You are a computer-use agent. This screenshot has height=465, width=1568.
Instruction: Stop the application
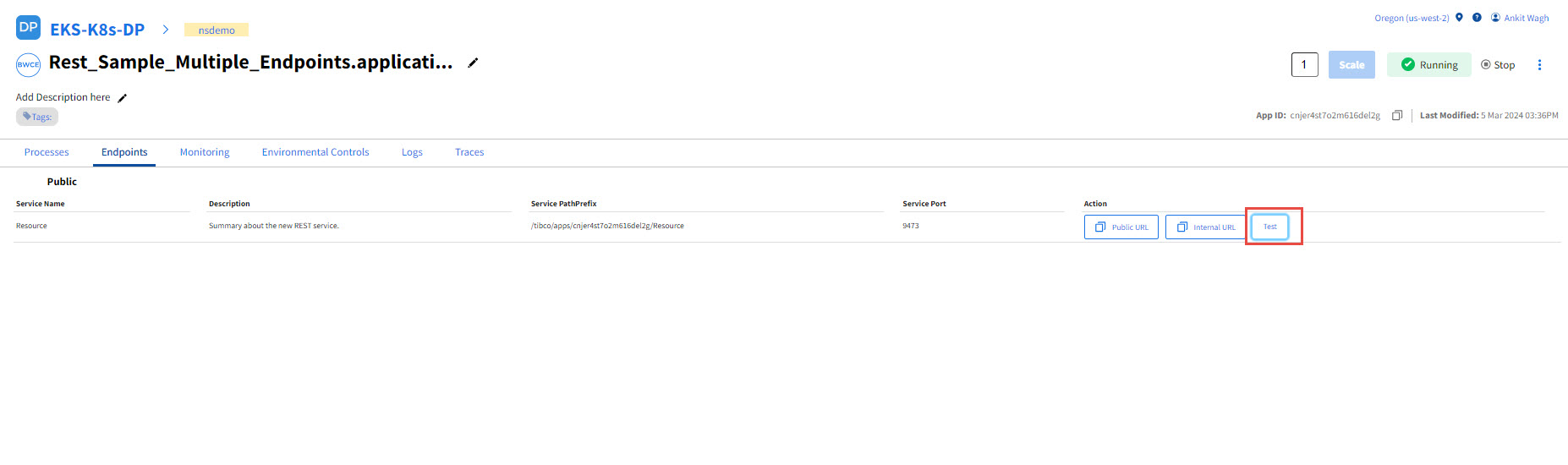1498,64
